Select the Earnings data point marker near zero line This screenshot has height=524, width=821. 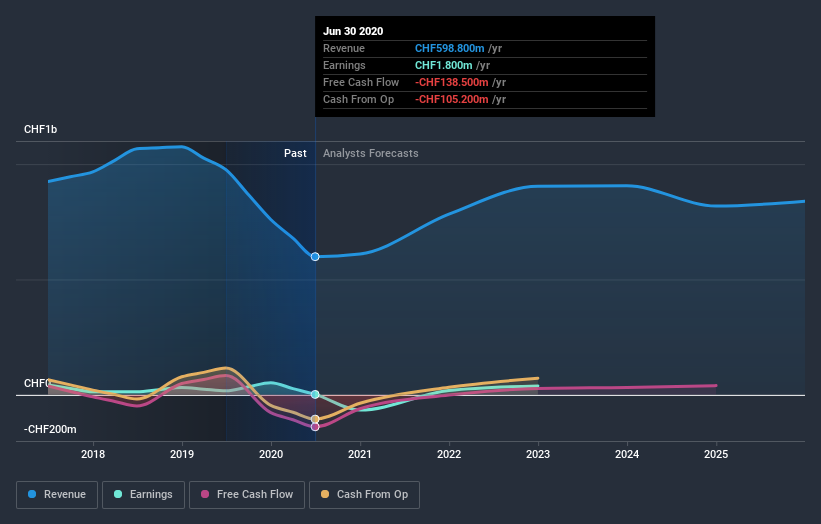[315, 394]
